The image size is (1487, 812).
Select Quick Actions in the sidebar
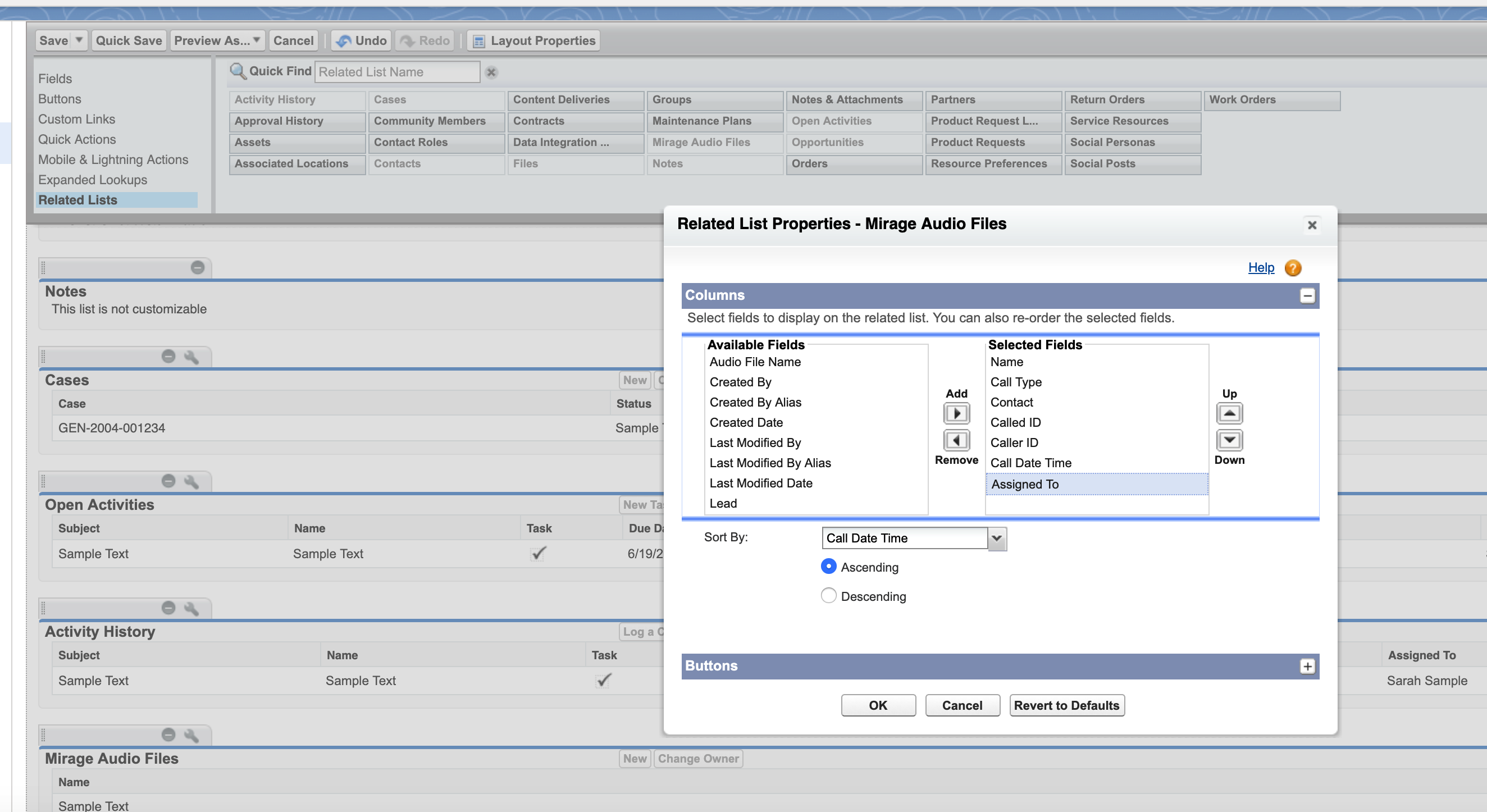[77, 139]
